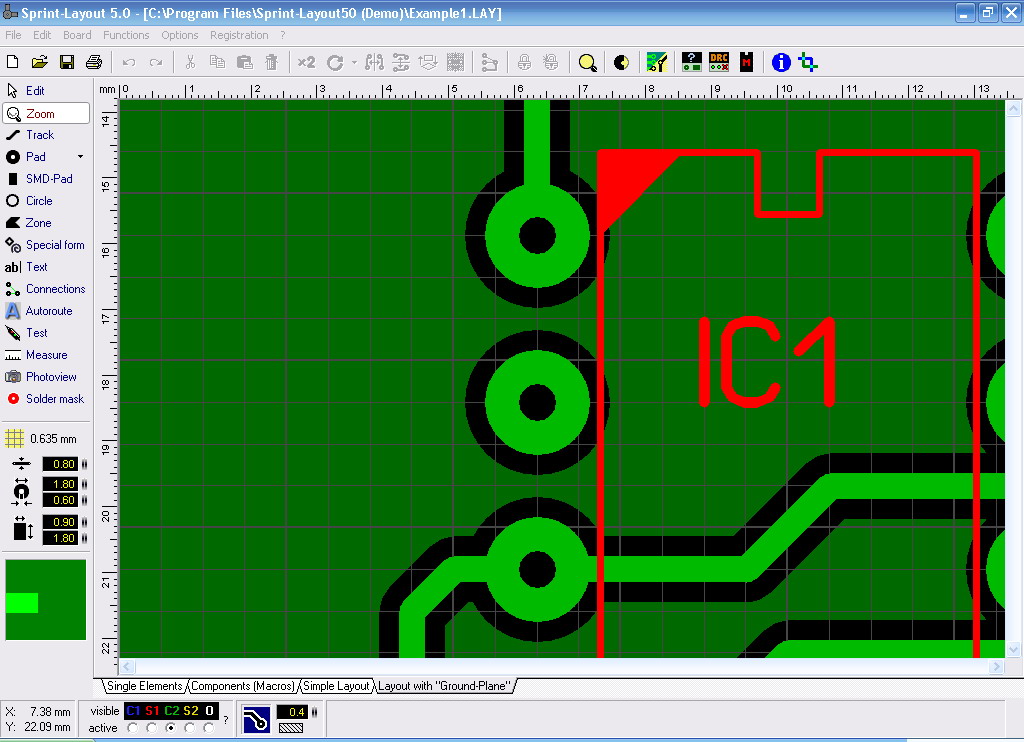This screenshot has height=742, width=1024.
Task: Set S2 layer as active
Action: (189, 728)
